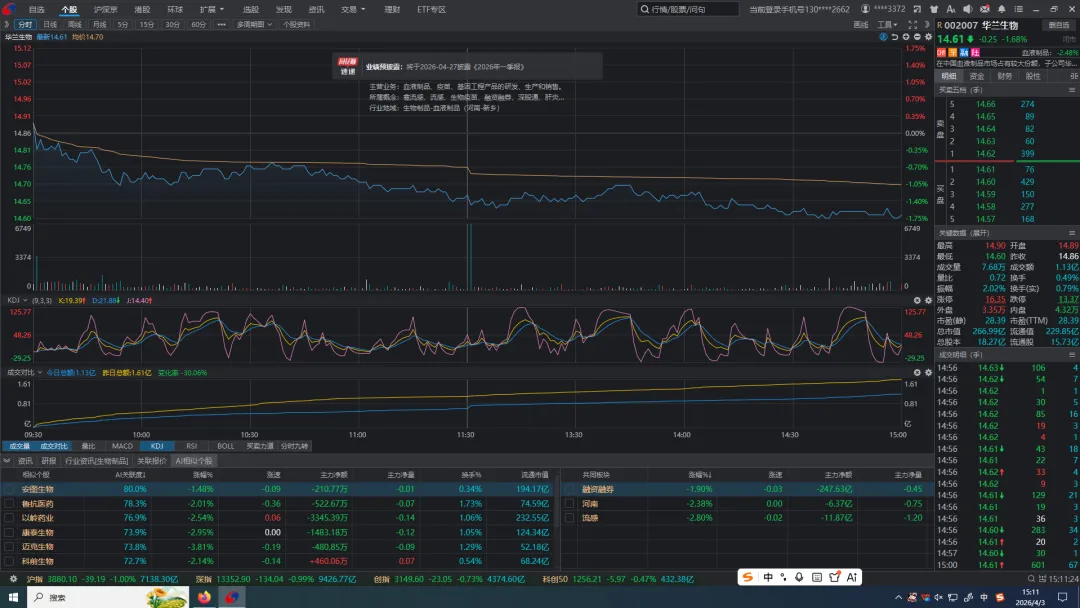Tick the checkbox for 融资融券 sector row
The width and height of the screenshot is (1080, 608).
click(570, 489)
